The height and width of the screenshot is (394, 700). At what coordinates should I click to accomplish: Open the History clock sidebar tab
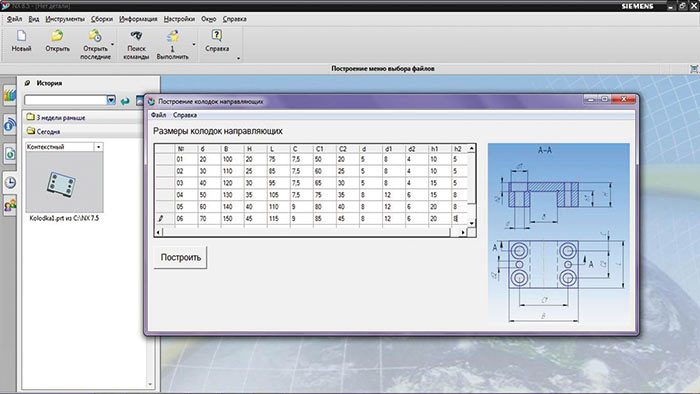coord(10,182)
